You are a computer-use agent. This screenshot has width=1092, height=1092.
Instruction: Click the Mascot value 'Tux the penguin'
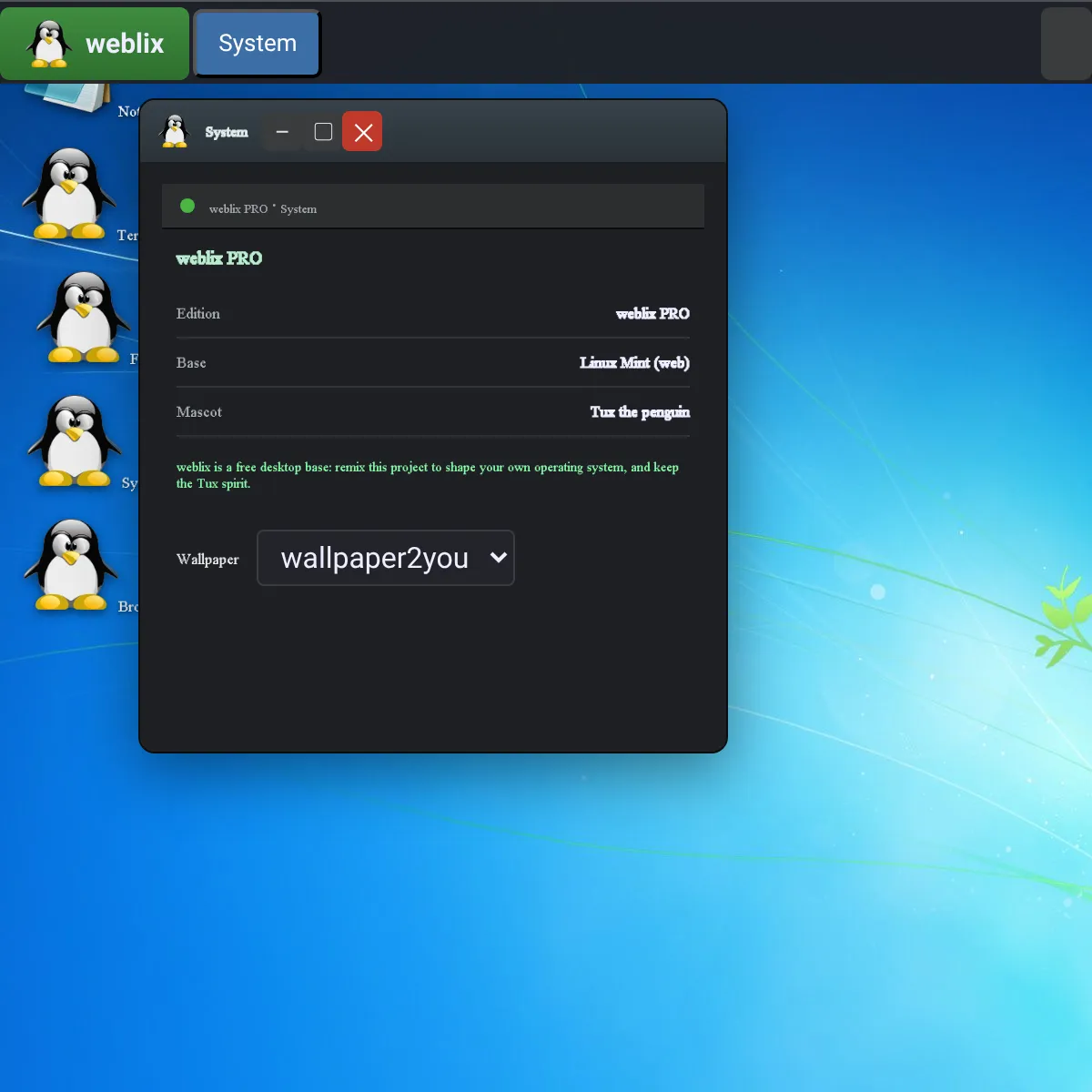(640, 412)
